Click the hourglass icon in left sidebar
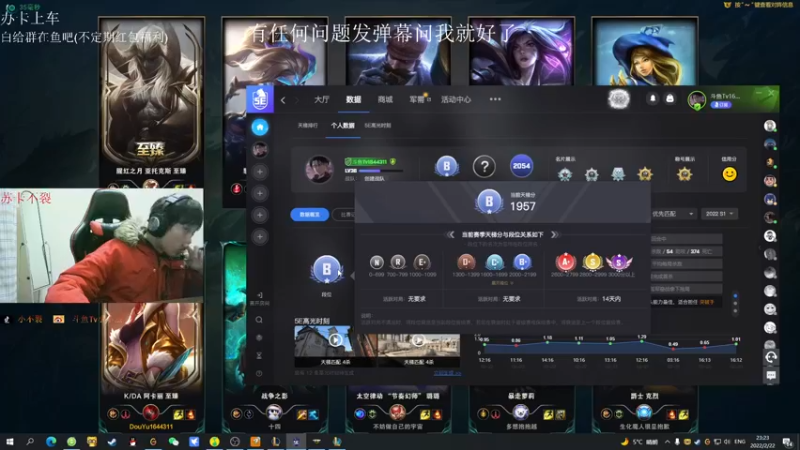 259,356
